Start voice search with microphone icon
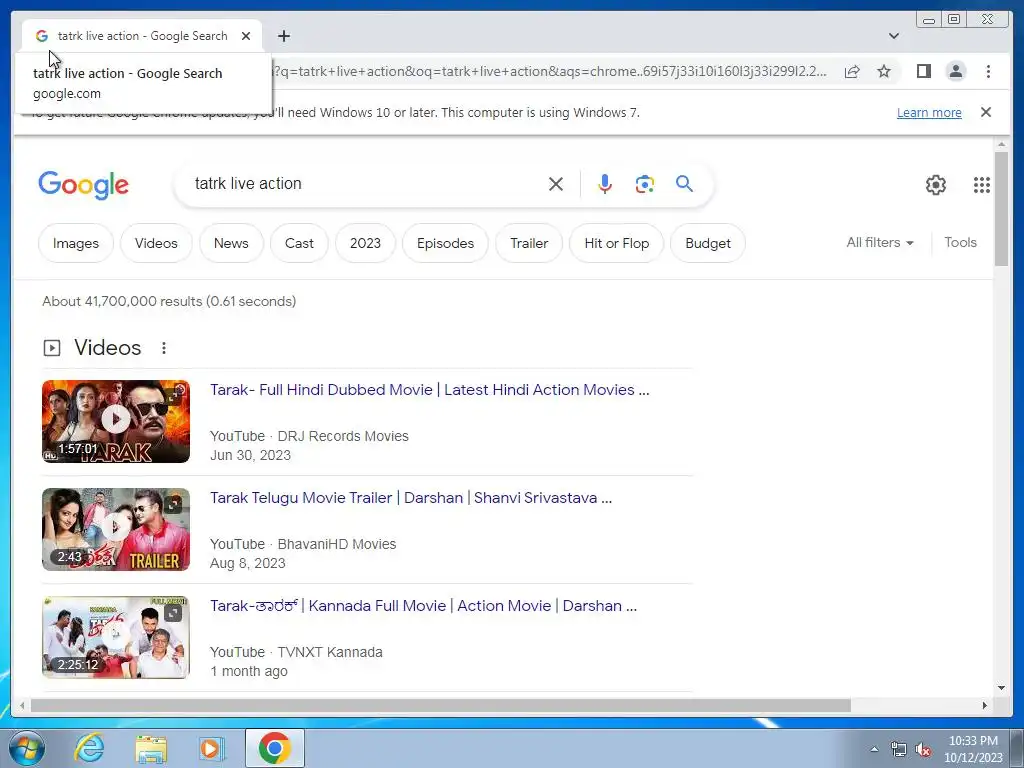This screenshot has width=1024, height=768. [x=605, y=184]
